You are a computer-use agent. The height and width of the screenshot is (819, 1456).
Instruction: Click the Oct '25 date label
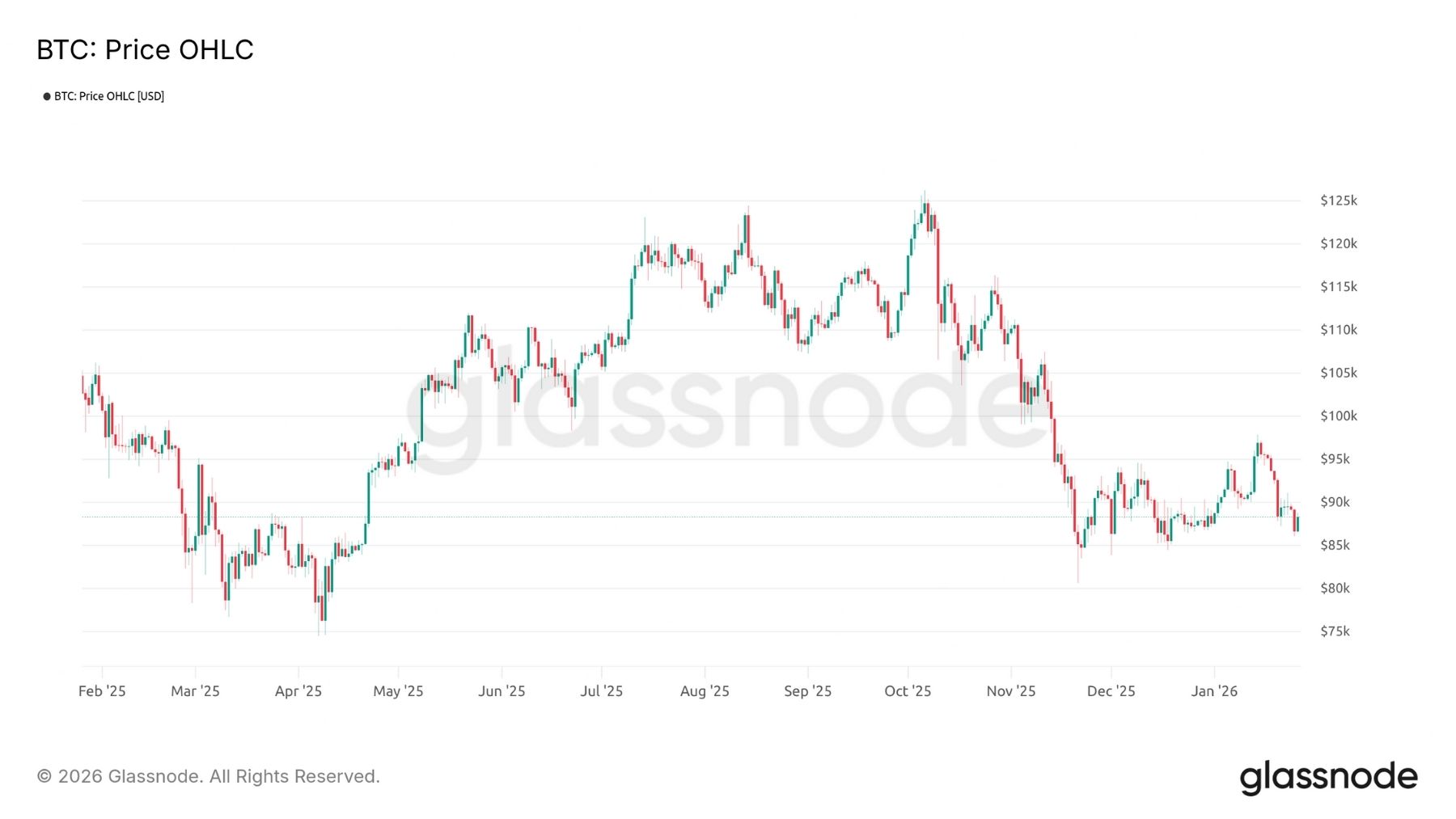coord(908,691)
